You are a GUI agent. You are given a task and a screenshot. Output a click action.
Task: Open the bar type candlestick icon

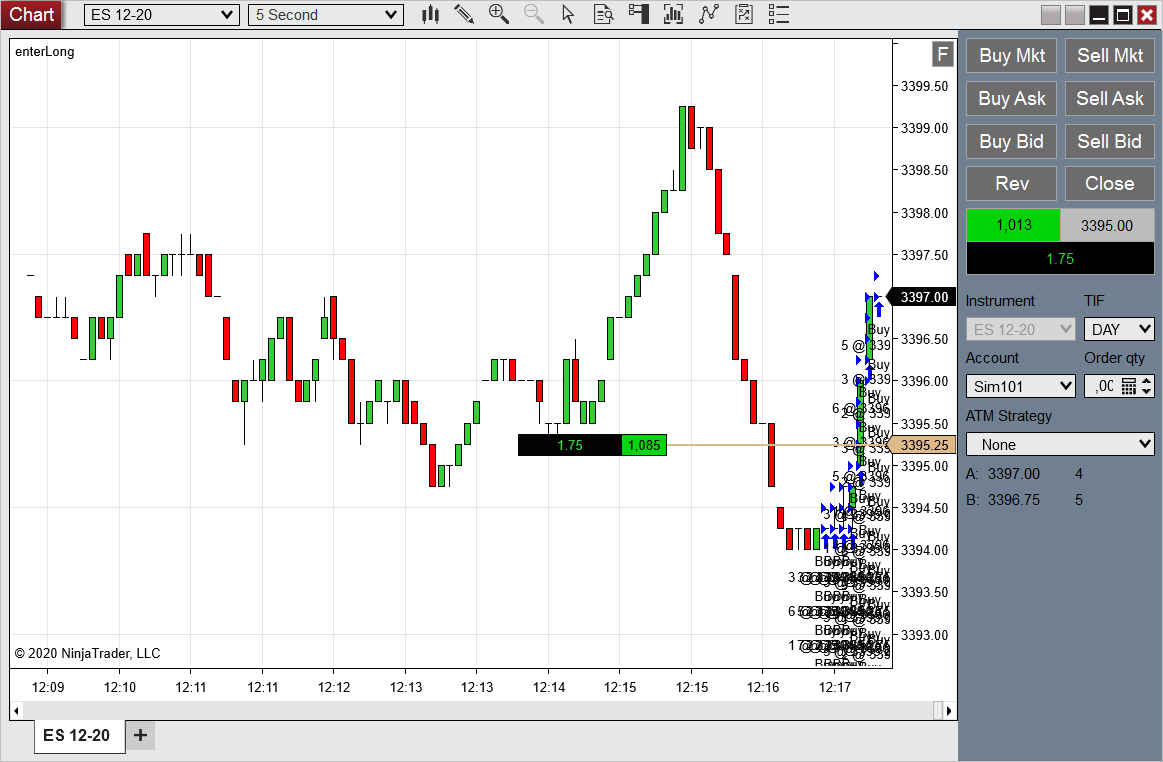[x=430, y=14]
